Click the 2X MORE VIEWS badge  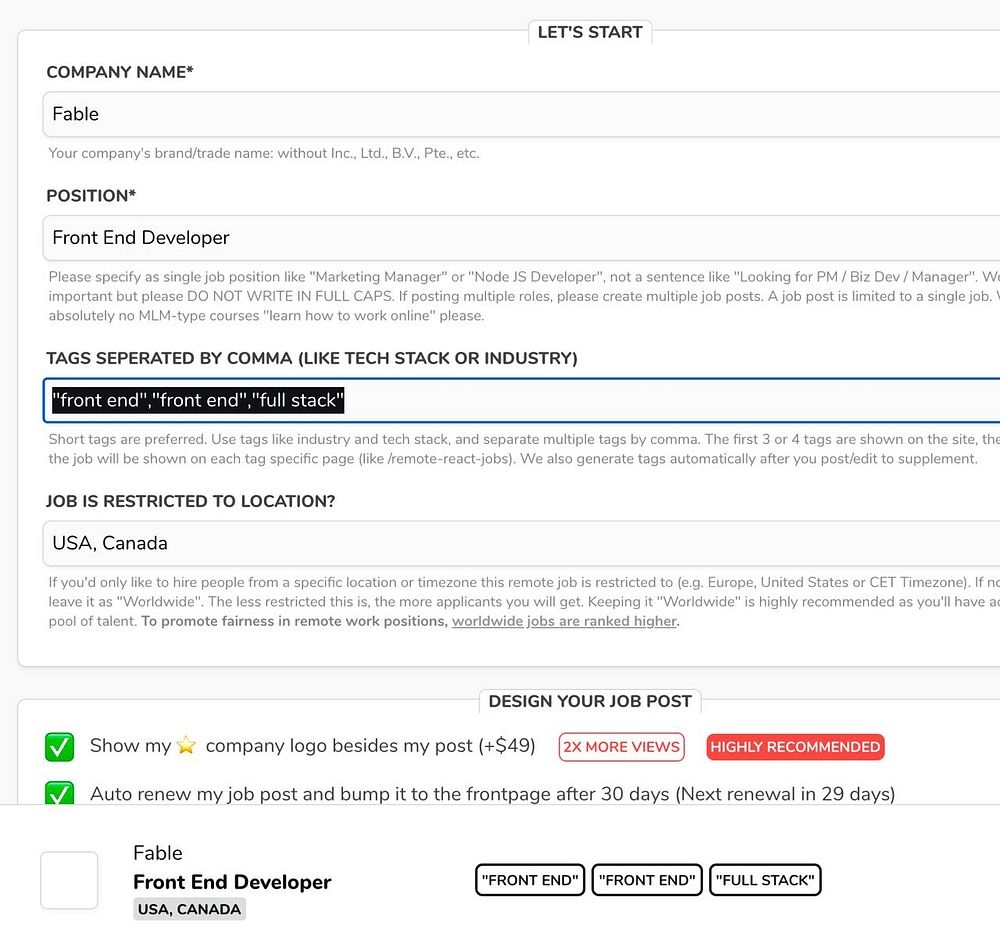coord(621,747)
